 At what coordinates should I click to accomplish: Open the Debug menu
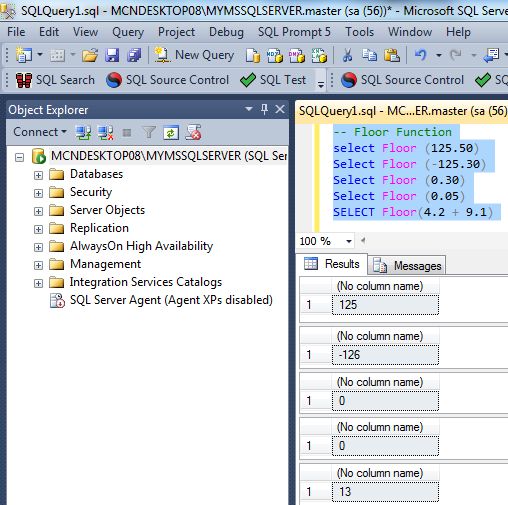tap(226, 32)
